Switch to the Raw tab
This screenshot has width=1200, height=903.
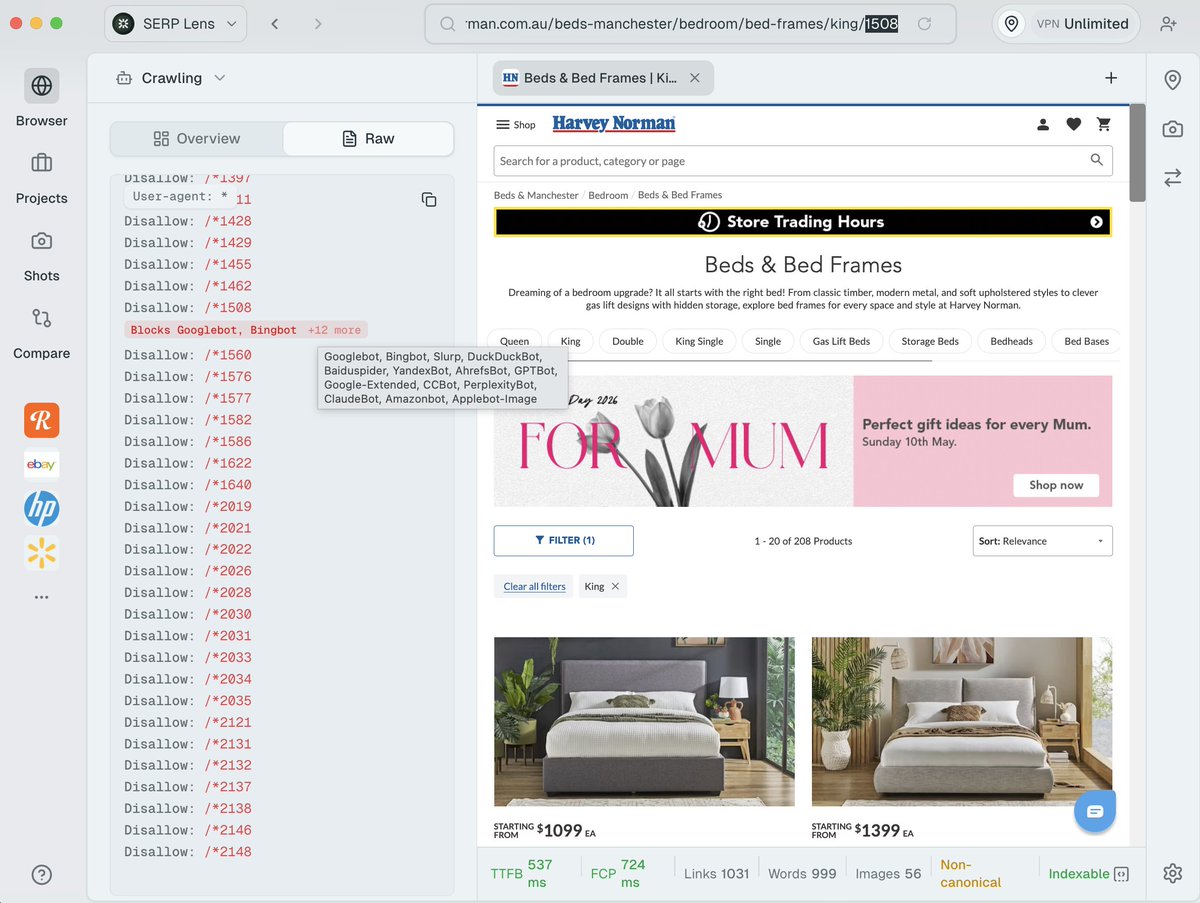tap(368, 139)
